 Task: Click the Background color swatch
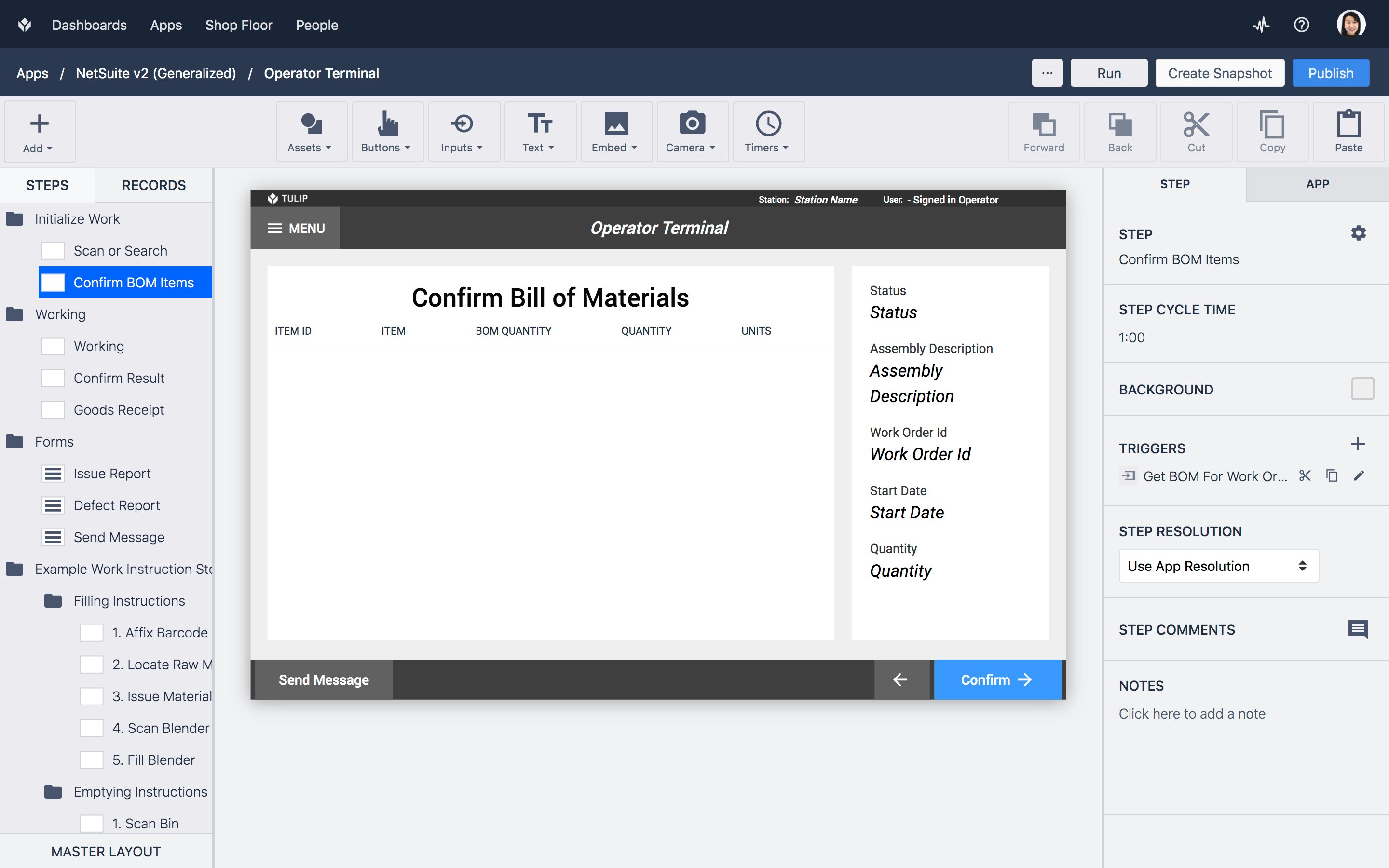[x=1362, y=389]
